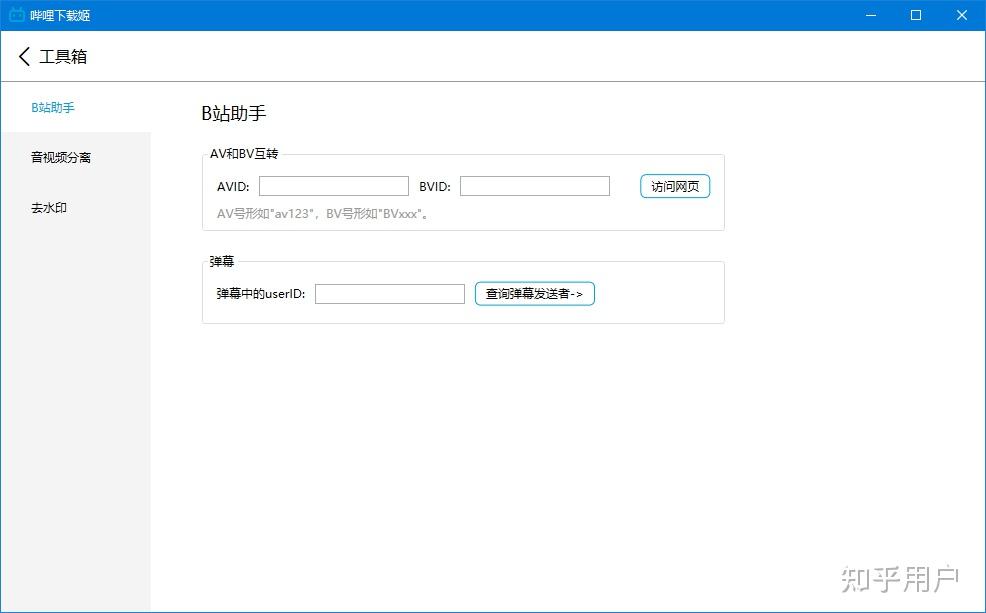This screenshot has width=986, height=613.
Task: Close the 哔哩下载姬 window
Action: click(x=962, y=15)
